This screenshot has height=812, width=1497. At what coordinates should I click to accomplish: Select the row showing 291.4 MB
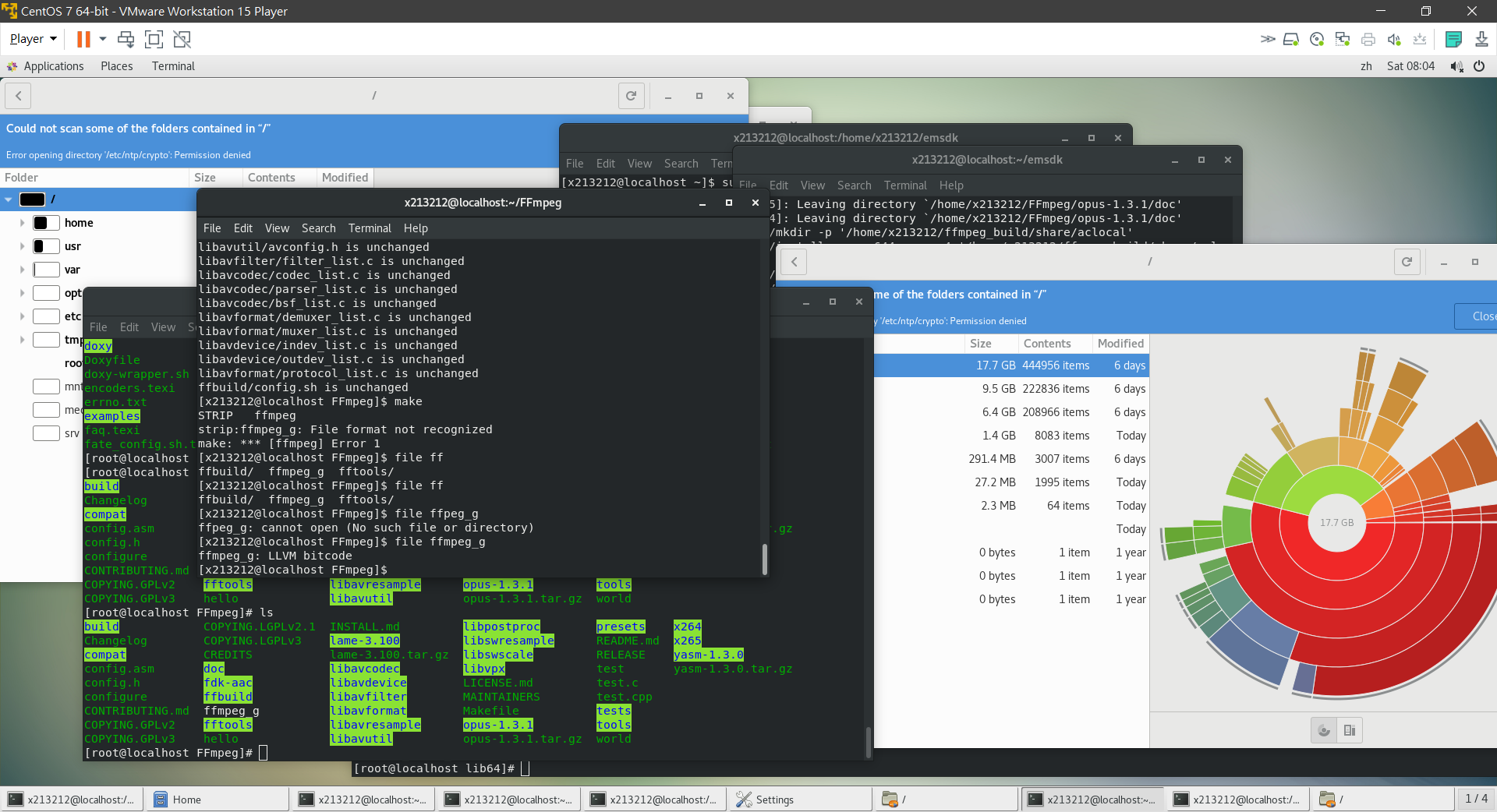pyautogui.click(x=1010, y=459)
